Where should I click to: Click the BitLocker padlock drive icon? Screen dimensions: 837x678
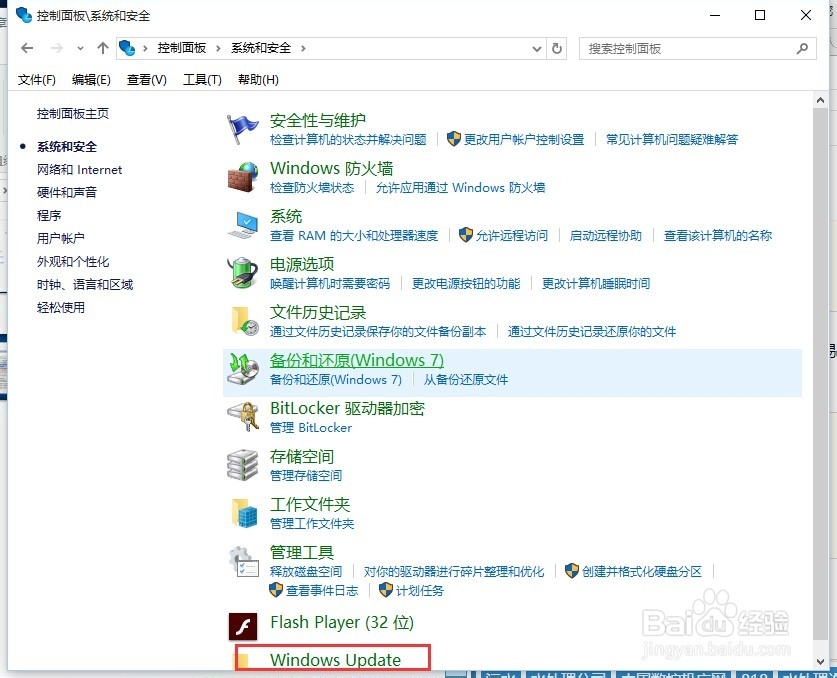243,417
